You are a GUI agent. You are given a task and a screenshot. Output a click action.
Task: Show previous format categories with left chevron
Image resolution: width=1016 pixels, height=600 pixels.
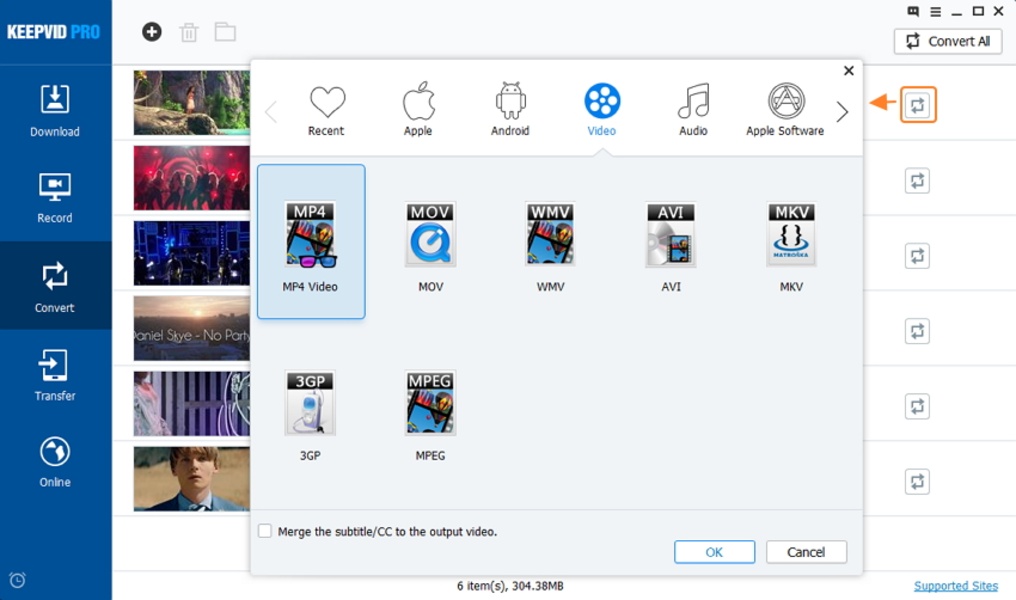tap(271, 112)
